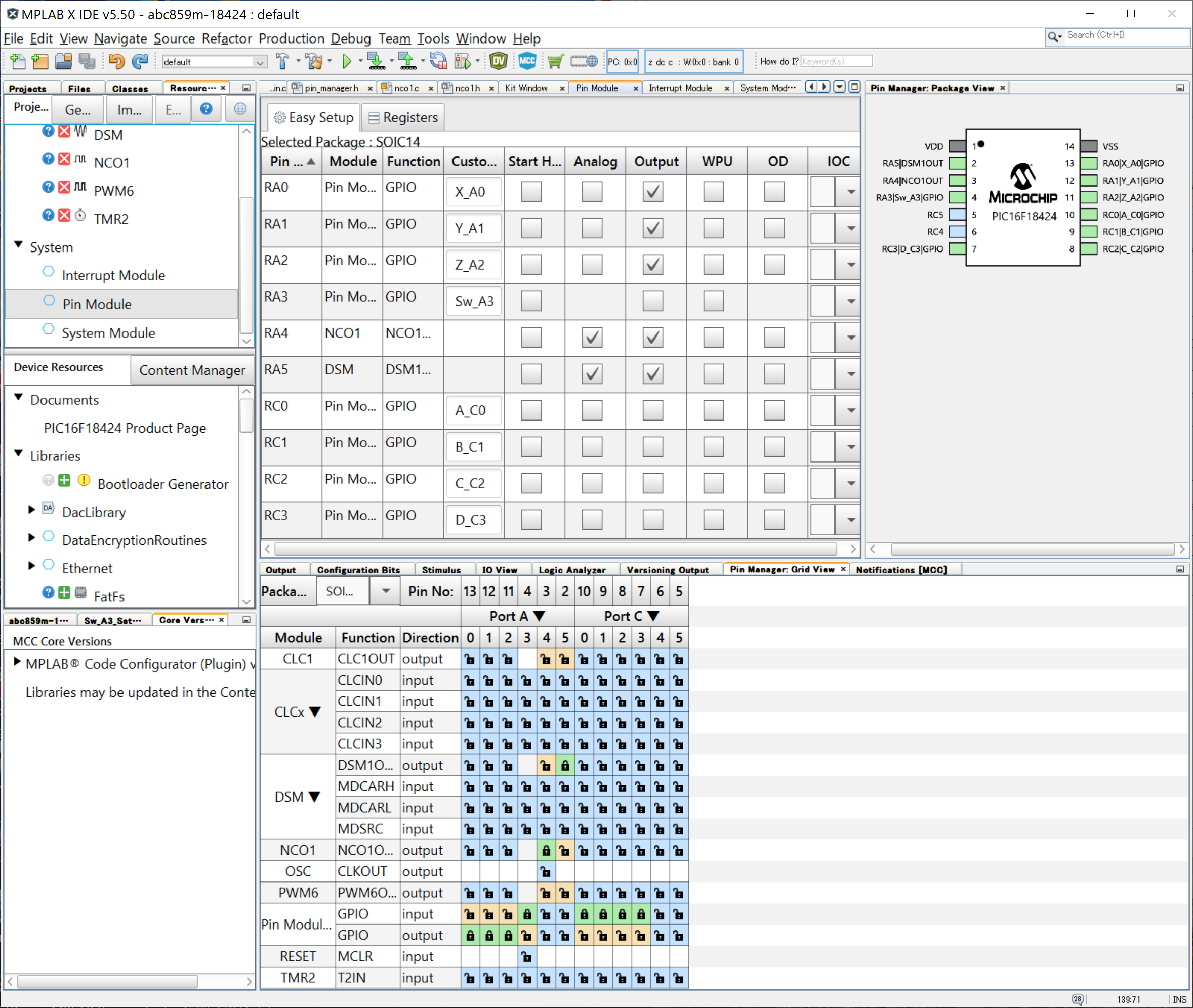Click the chip-with-globe device web icon

[x=584, y=61]
